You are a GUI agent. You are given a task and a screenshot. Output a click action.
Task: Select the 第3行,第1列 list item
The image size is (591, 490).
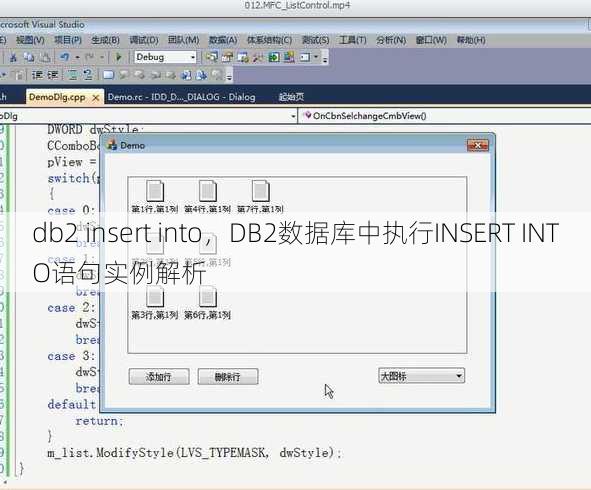click(x=155, y=303)
